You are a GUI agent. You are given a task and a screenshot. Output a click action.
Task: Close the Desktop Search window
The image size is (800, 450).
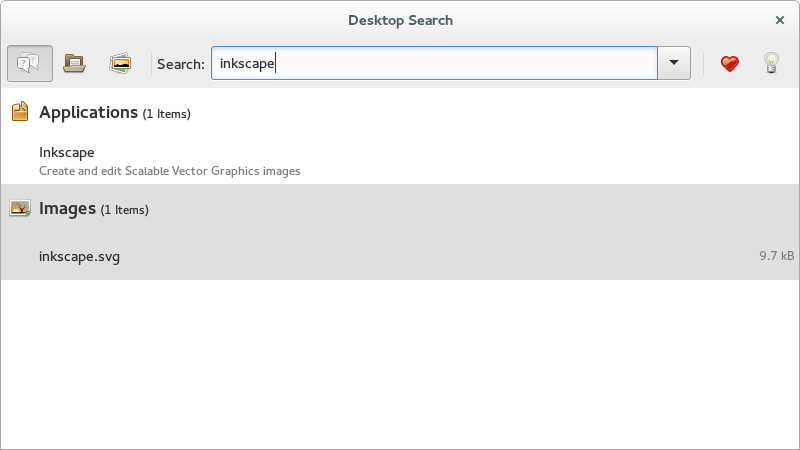tap(780, 20)
